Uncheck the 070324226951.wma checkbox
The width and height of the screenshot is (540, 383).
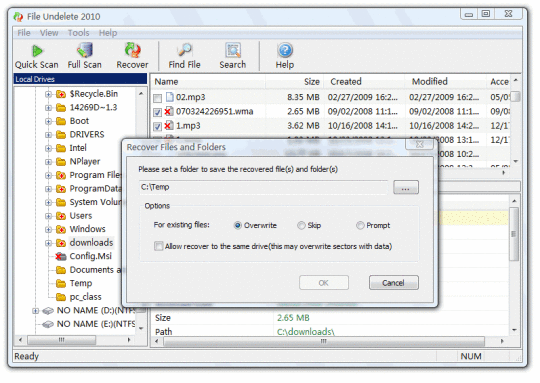point(157,112)
